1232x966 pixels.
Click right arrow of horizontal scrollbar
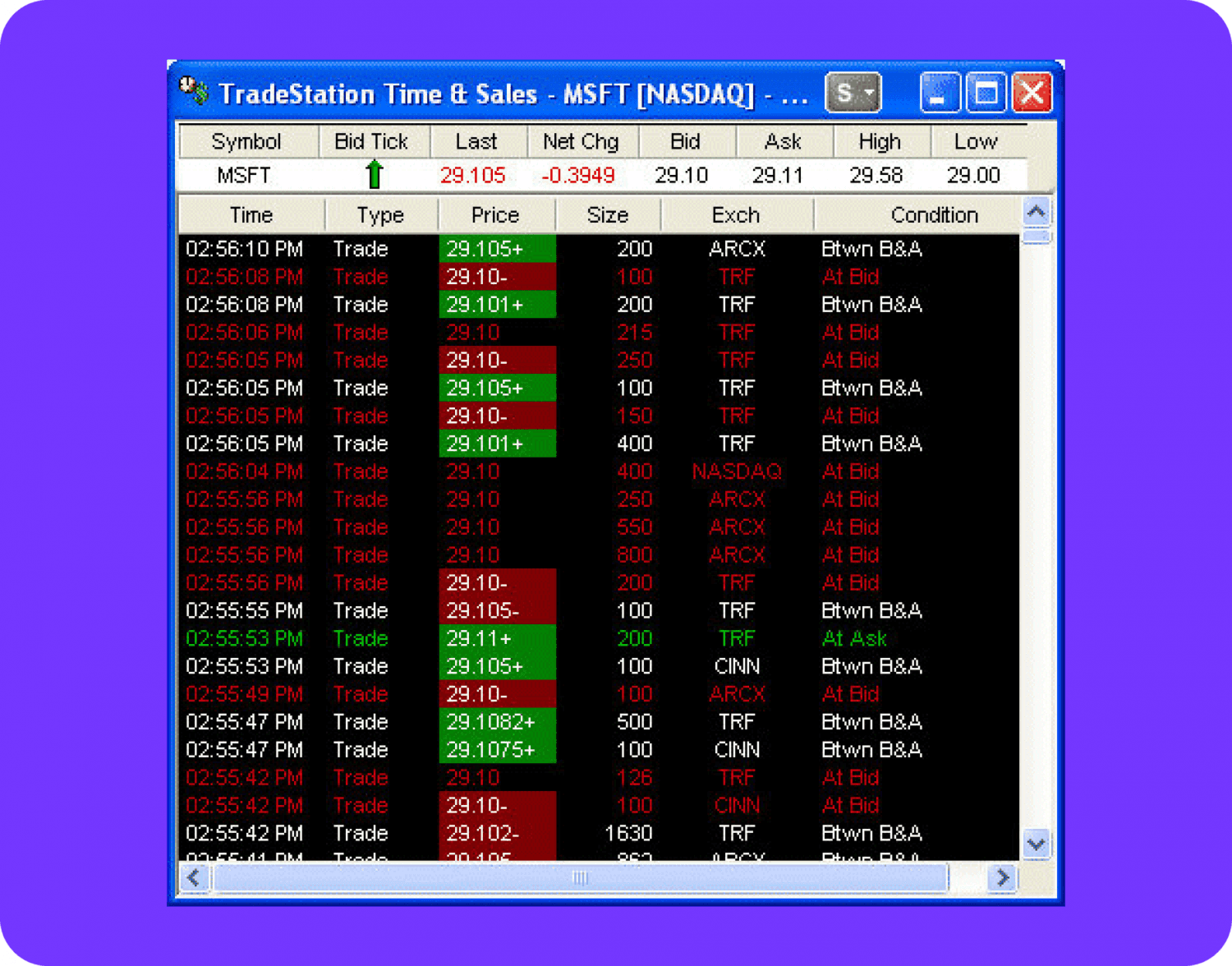(x=1002, y=878)
